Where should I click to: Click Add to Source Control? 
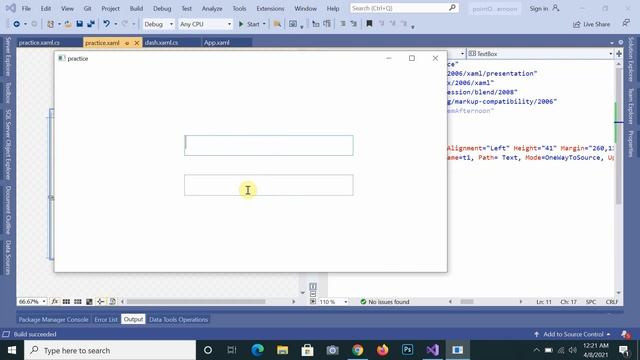click(572, 334)
